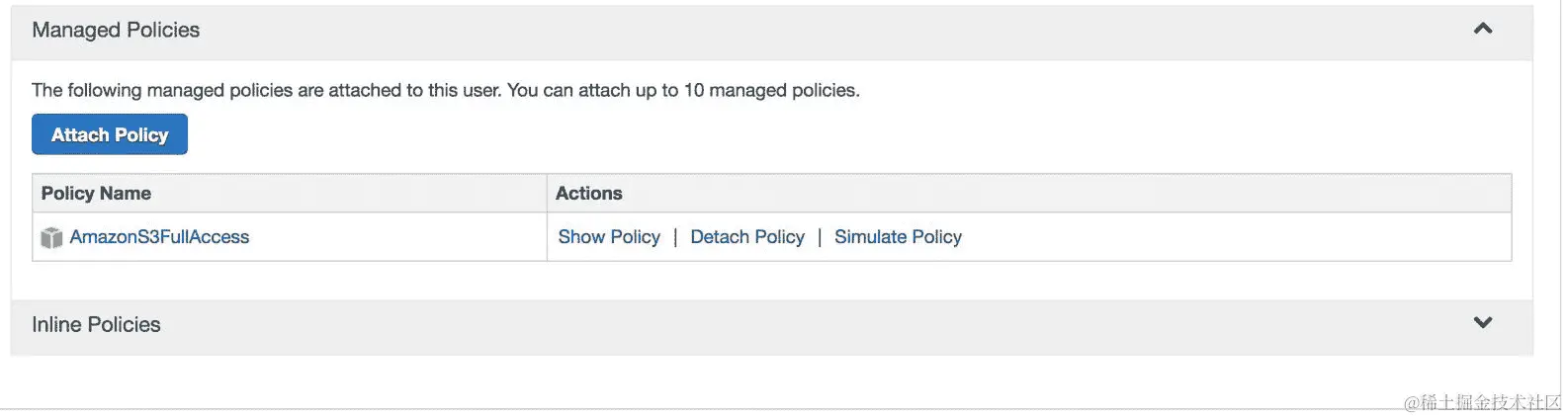1568x419 pixels.
Task: Click the Inline Policies heading text
Action: (96, 324)
